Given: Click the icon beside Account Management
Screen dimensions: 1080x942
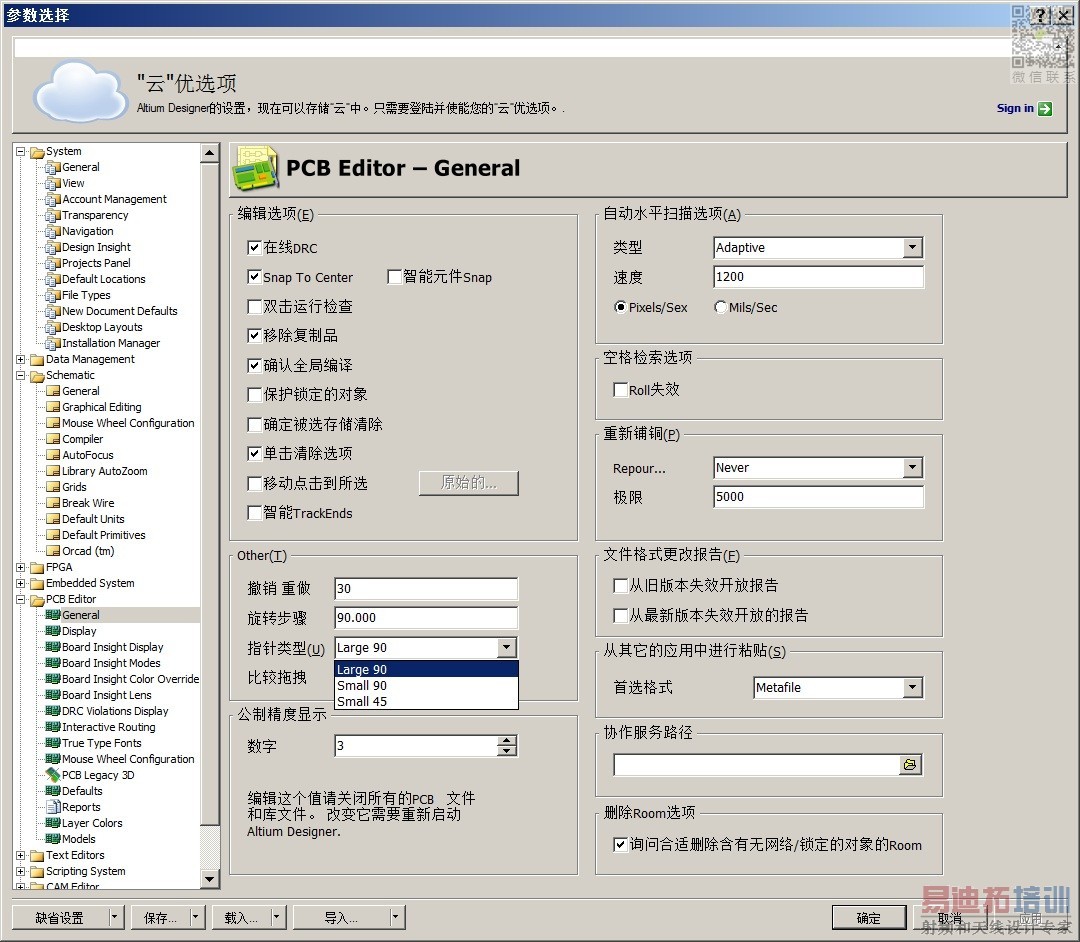Looking at the screenshot, I should pos(53,200).
